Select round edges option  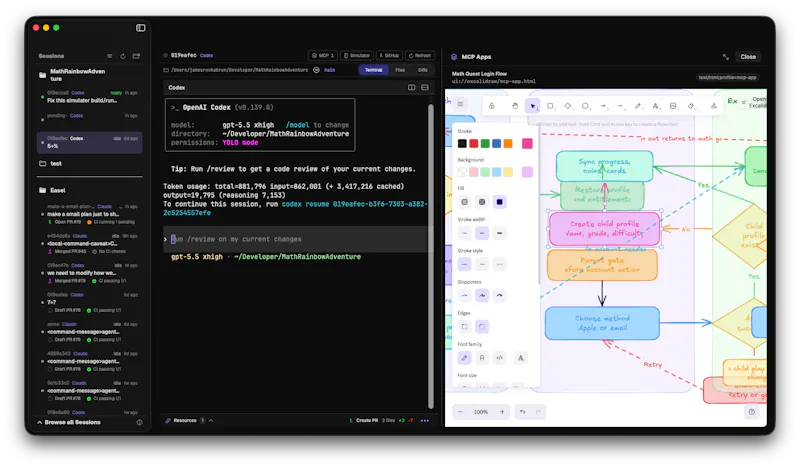coord(482,327)
